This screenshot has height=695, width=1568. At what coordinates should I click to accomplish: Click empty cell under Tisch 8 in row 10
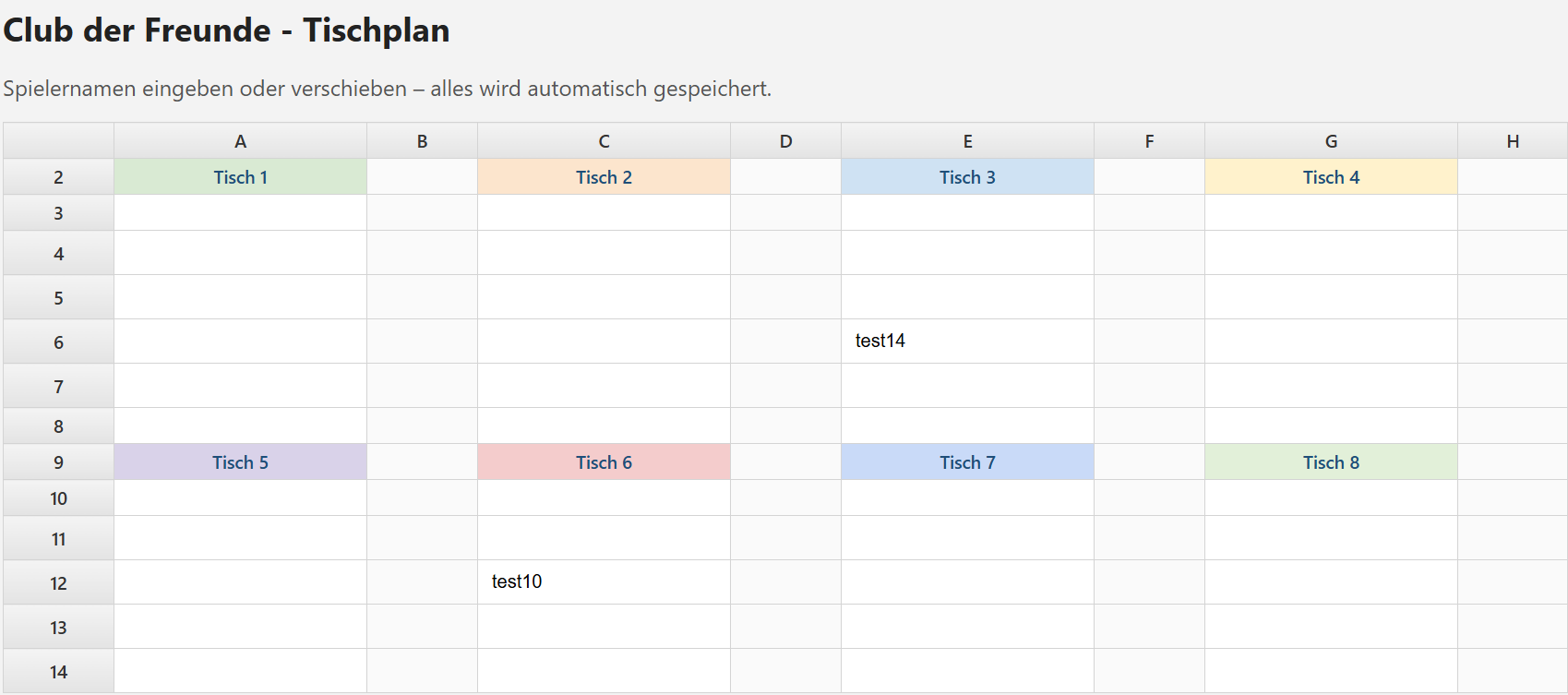1331,497
